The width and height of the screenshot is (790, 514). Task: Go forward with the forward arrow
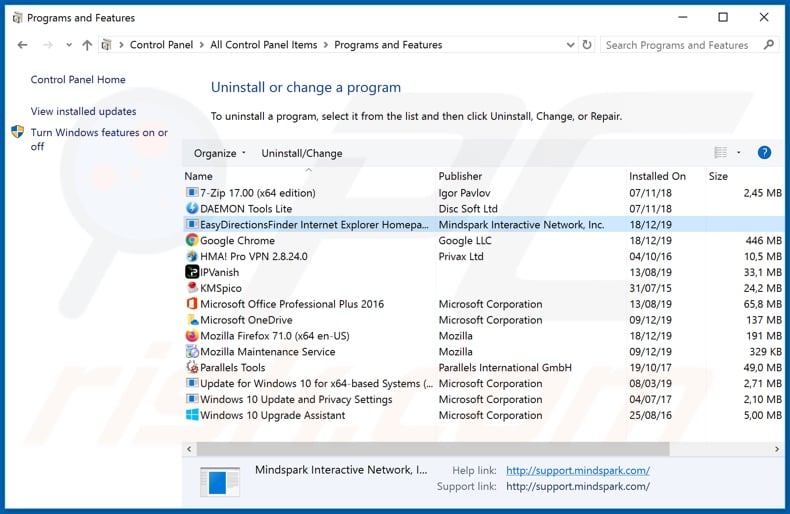tap(48, 45)
